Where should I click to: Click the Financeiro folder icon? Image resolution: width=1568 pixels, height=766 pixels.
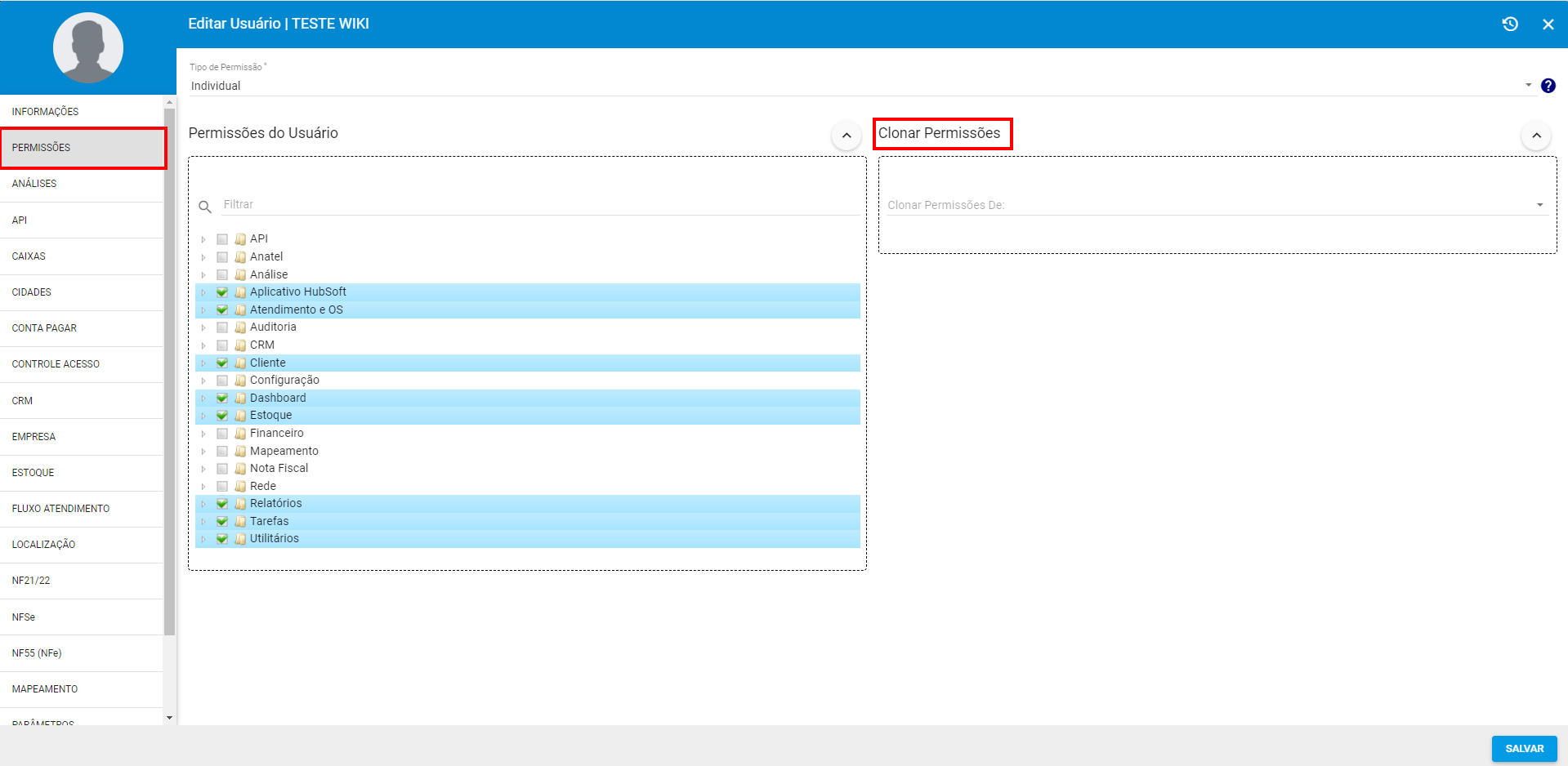tap(240, 434)
